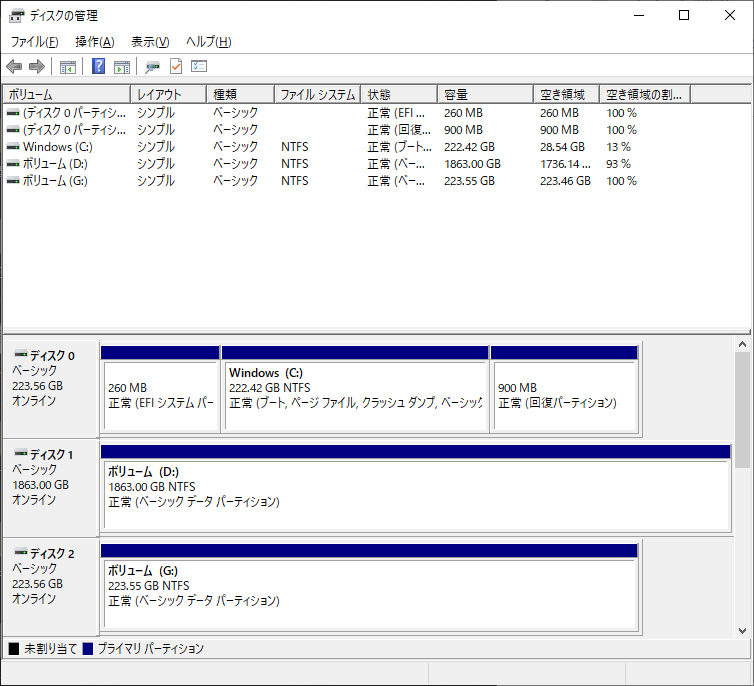The height and width of the screenshot is (686, 754).
Task: Sort by the ボリューム column header
Action: point(67,94)
